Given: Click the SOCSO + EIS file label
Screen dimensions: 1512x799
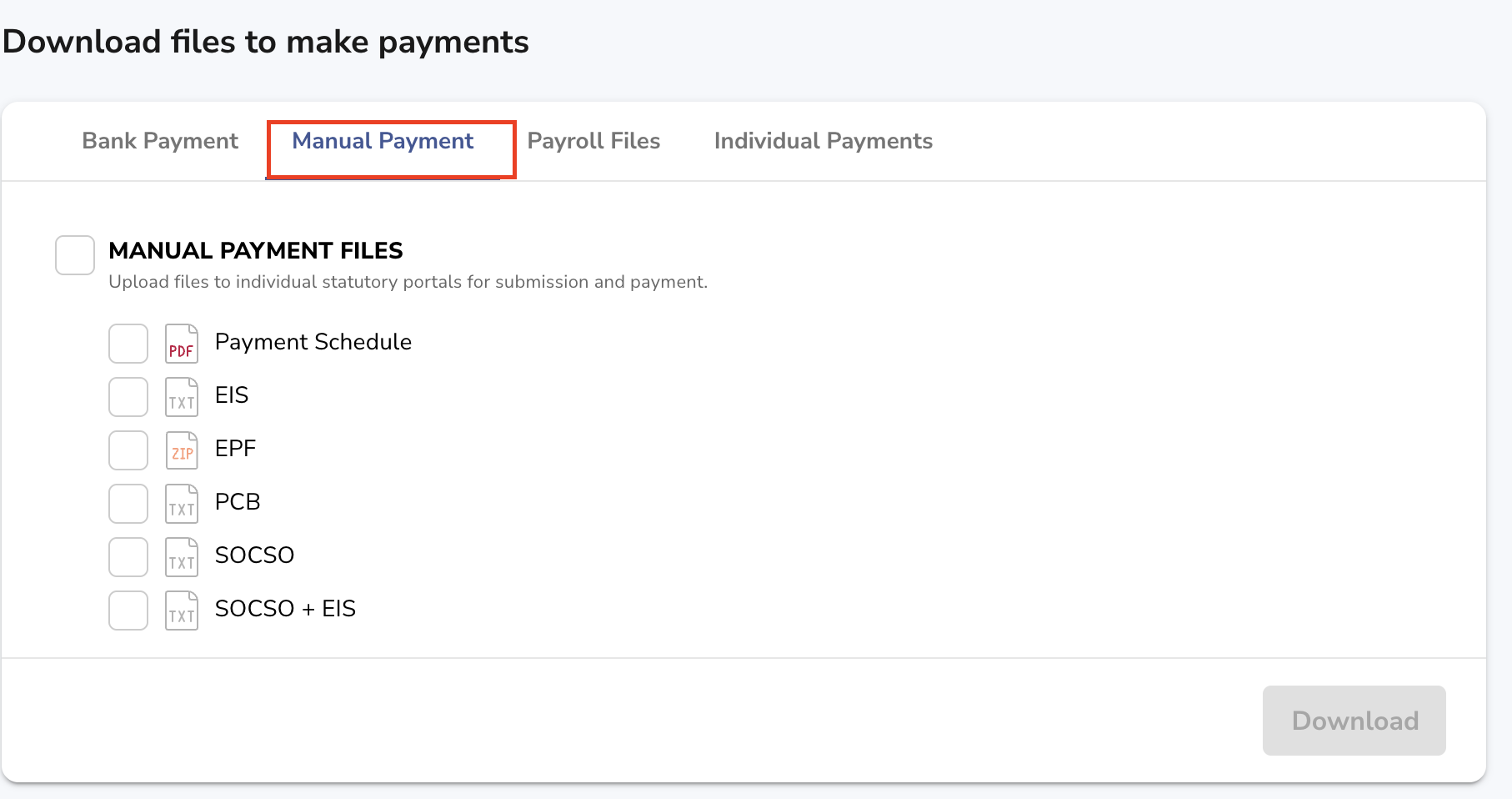Looking at the screenshot, I should click(x=285, y=609).
